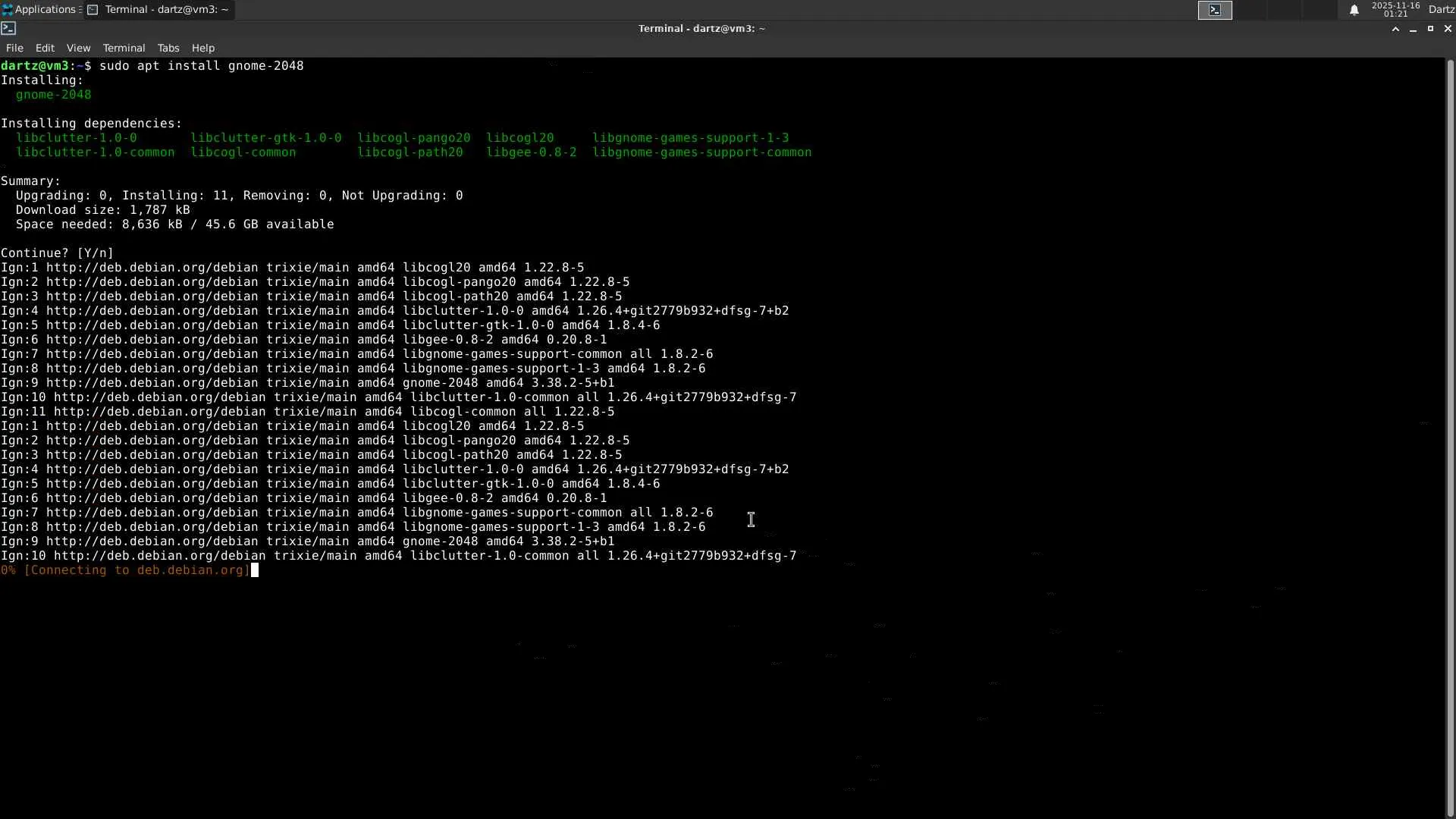Open the File menu
The height and width of the screenshot is (819, 1456).
pyautogui.click(x=14, y=48)
